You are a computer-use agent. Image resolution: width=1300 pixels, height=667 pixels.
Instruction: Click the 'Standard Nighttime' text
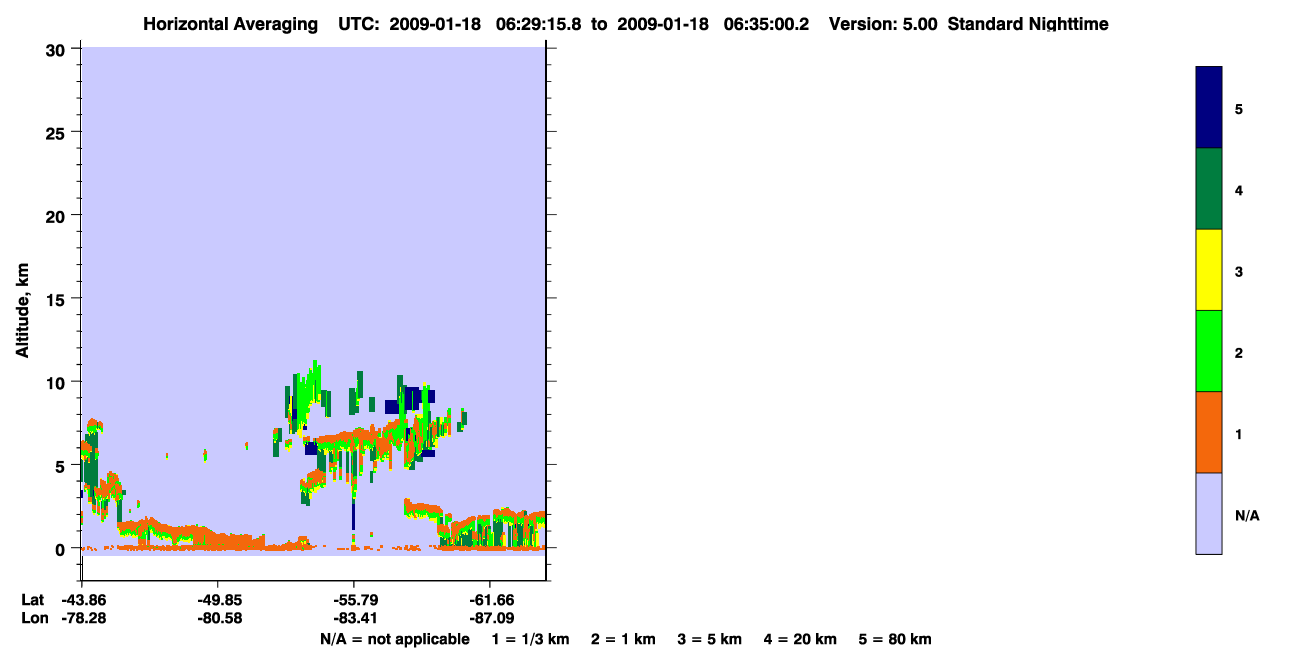(1028, 24)
